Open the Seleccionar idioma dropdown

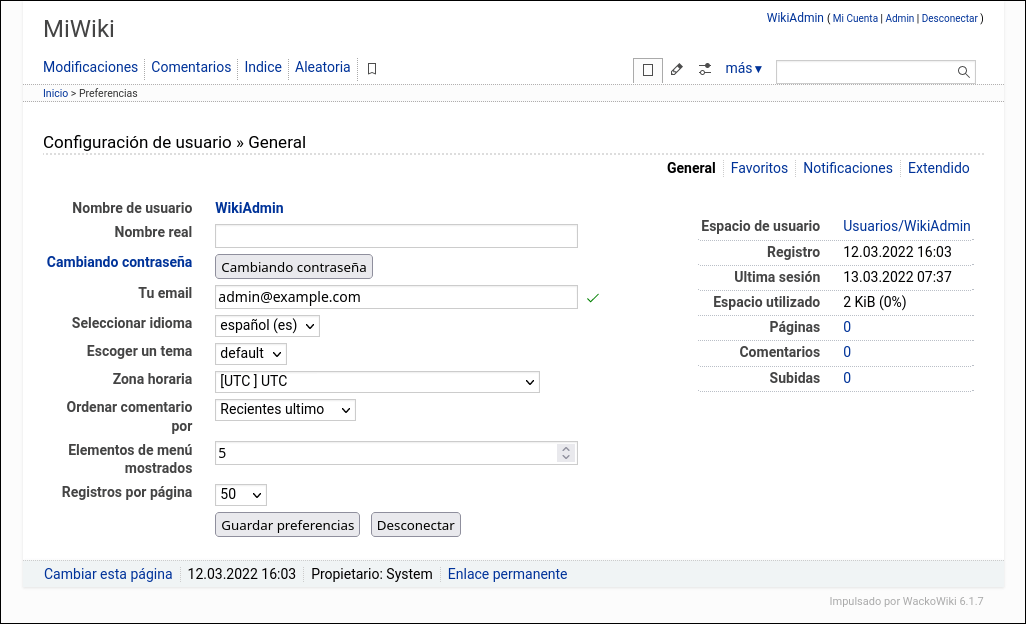(x=267, y=326)
